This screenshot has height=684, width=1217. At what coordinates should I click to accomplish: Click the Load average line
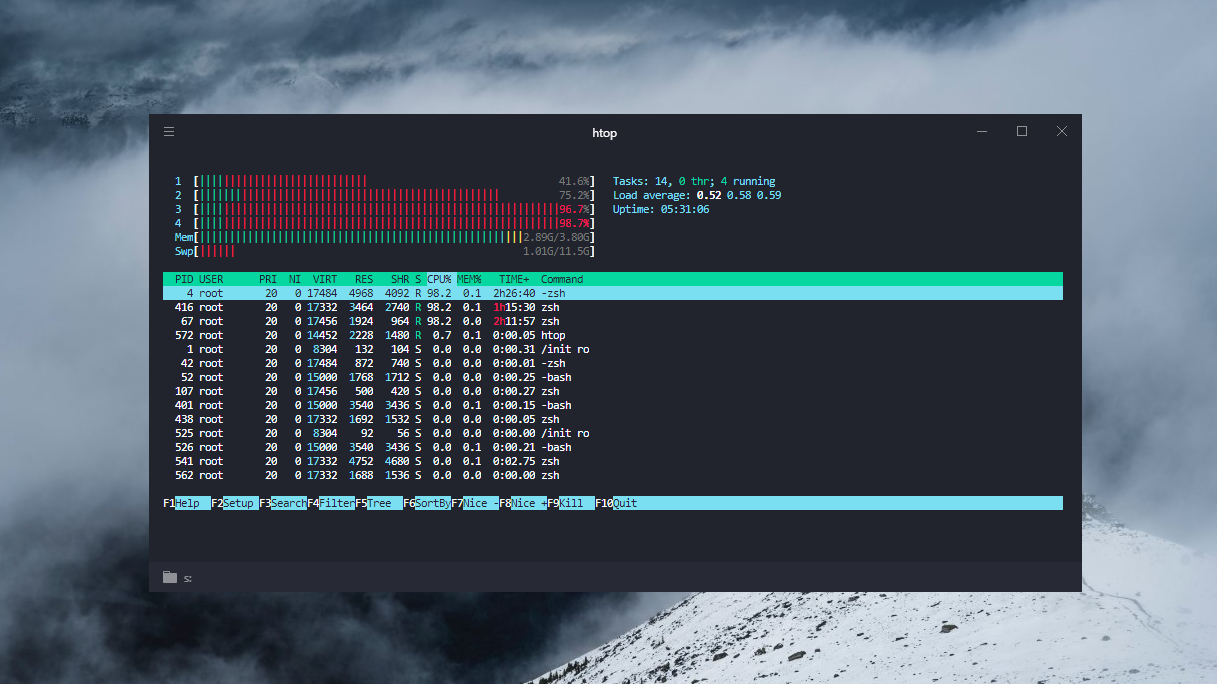[697, 195]
